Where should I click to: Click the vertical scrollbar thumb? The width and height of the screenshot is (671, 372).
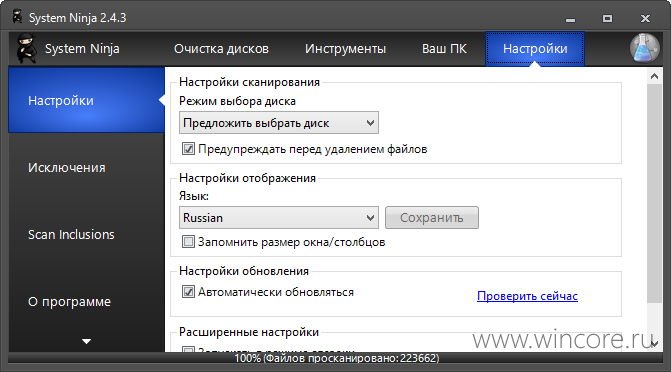654,193
